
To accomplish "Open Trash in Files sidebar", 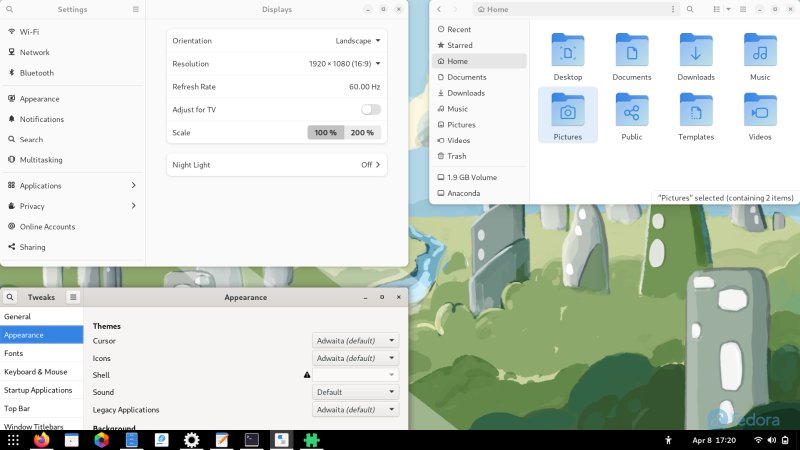I will pos(479,156).
